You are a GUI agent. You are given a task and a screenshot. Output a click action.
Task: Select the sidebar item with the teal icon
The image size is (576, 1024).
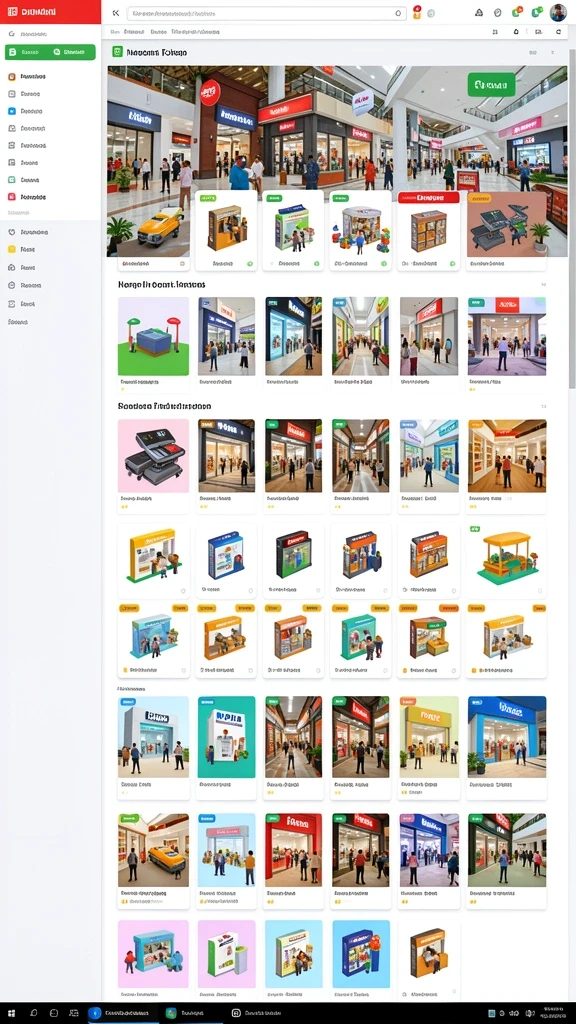tap(26, 180)
